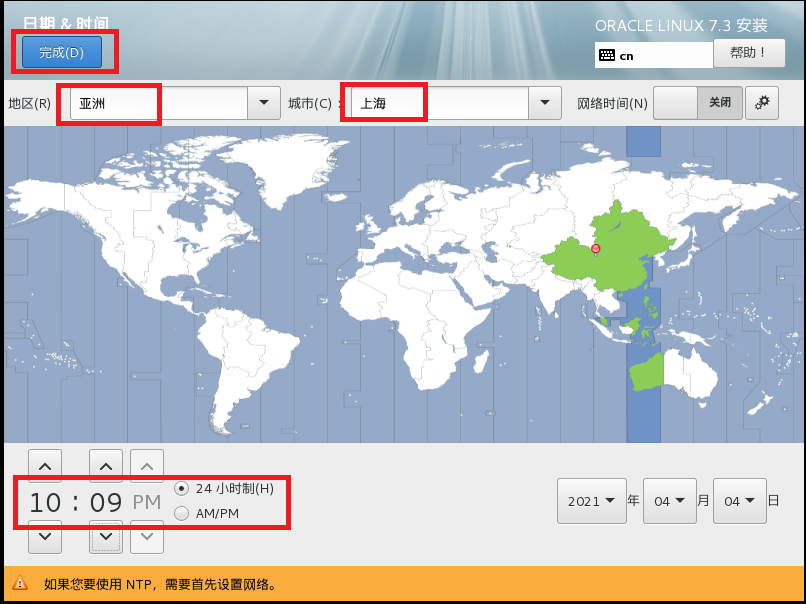Click the 如果您要使用 NTP warning message
Image resolution: width=806 pixels, height=604 pixels.
(161, 584)
